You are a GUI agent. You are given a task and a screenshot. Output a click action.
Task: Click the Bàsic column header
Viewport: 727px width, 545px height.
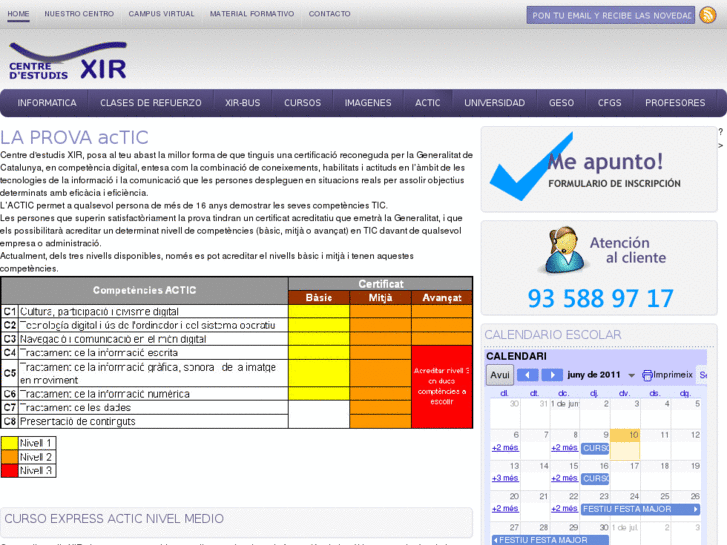click(x=319, y=298)
